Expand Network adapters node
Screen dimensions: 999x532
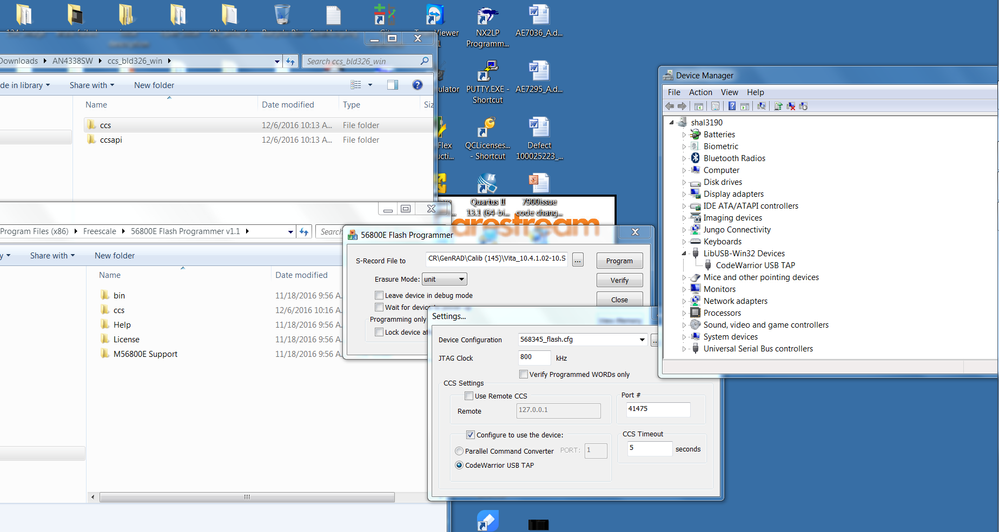pyautogui.click(x=684, y=301)
